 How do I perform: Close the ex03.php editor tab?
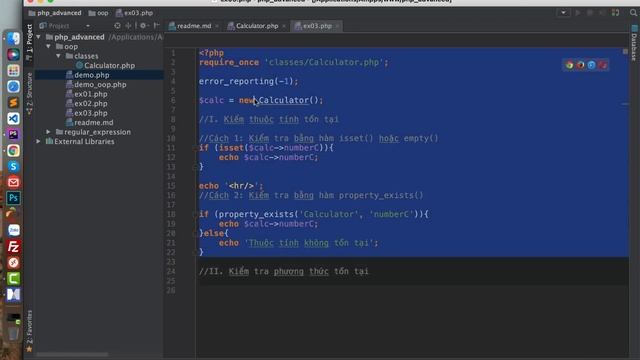[x=337, y=26]
